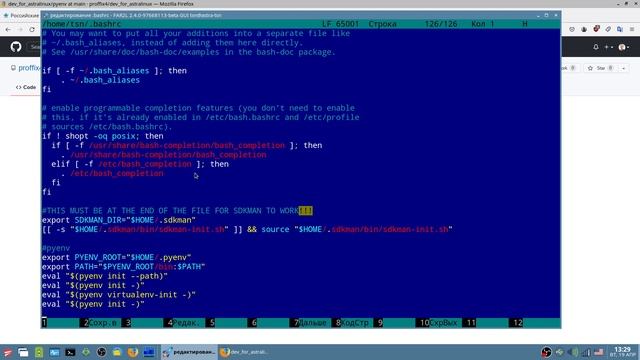This screenshot has height=360, width=640.
Task: Launch the terminal icon on taskbar
Action: (x=70, y=352)
